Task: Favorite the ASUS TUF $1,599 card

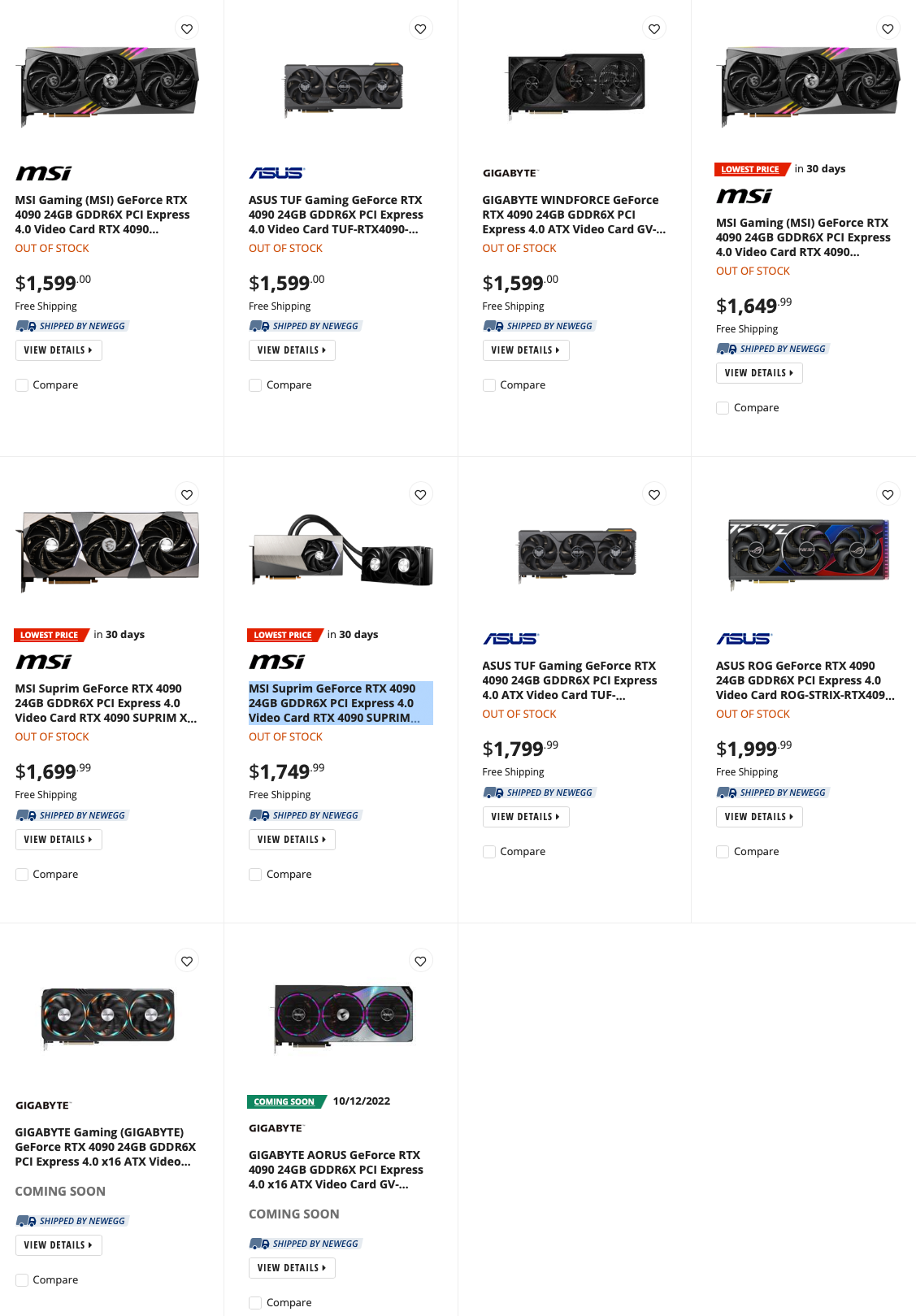Action: pyautogui.click(x=420, y=28)
